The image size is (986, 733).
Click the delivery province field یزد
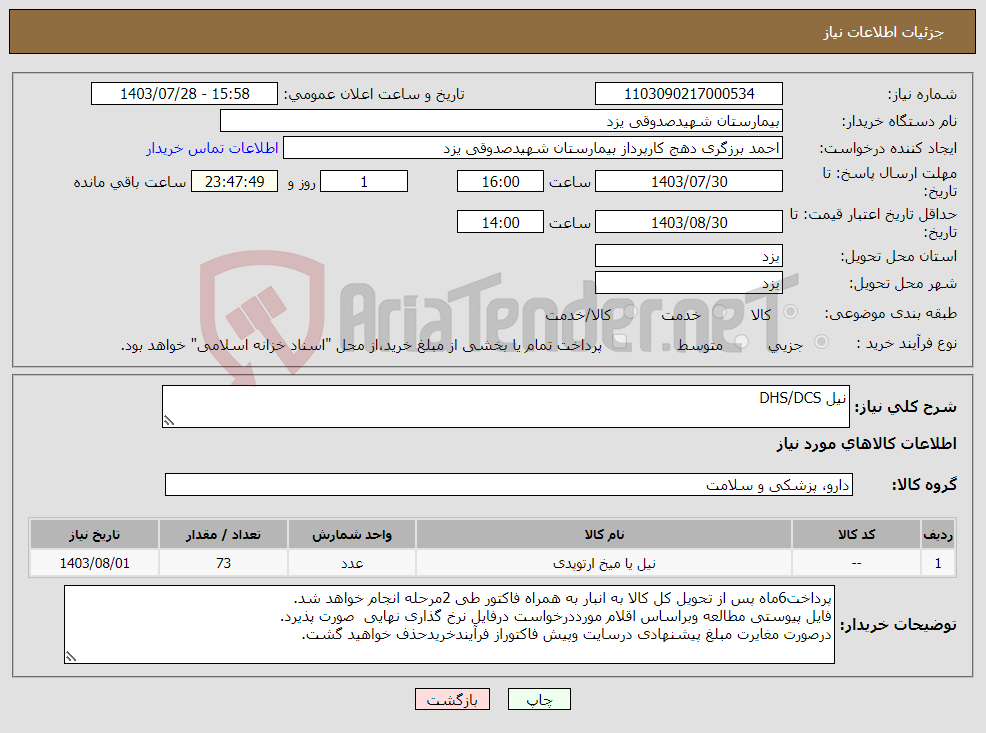pyautogui.click(x=689, y=256)
